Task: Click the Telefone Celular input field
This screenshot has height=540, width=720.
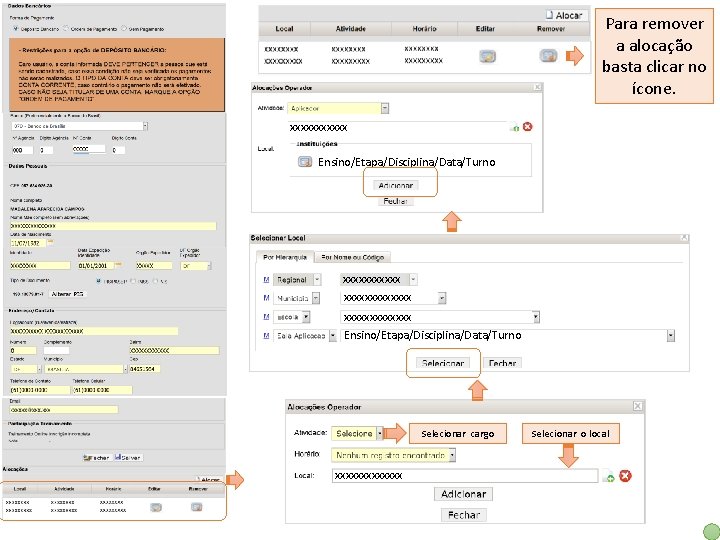Action: [x=102, y=390]
